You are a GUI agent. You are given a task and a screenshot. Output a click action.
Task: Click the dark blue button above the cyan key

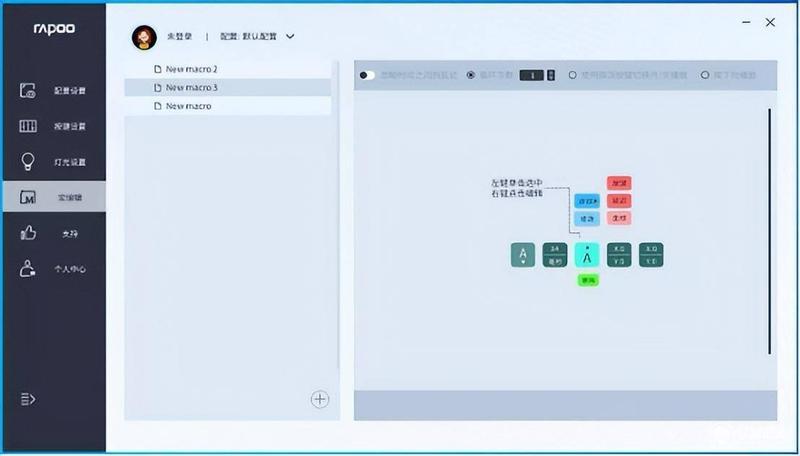(x=587, y=201)
